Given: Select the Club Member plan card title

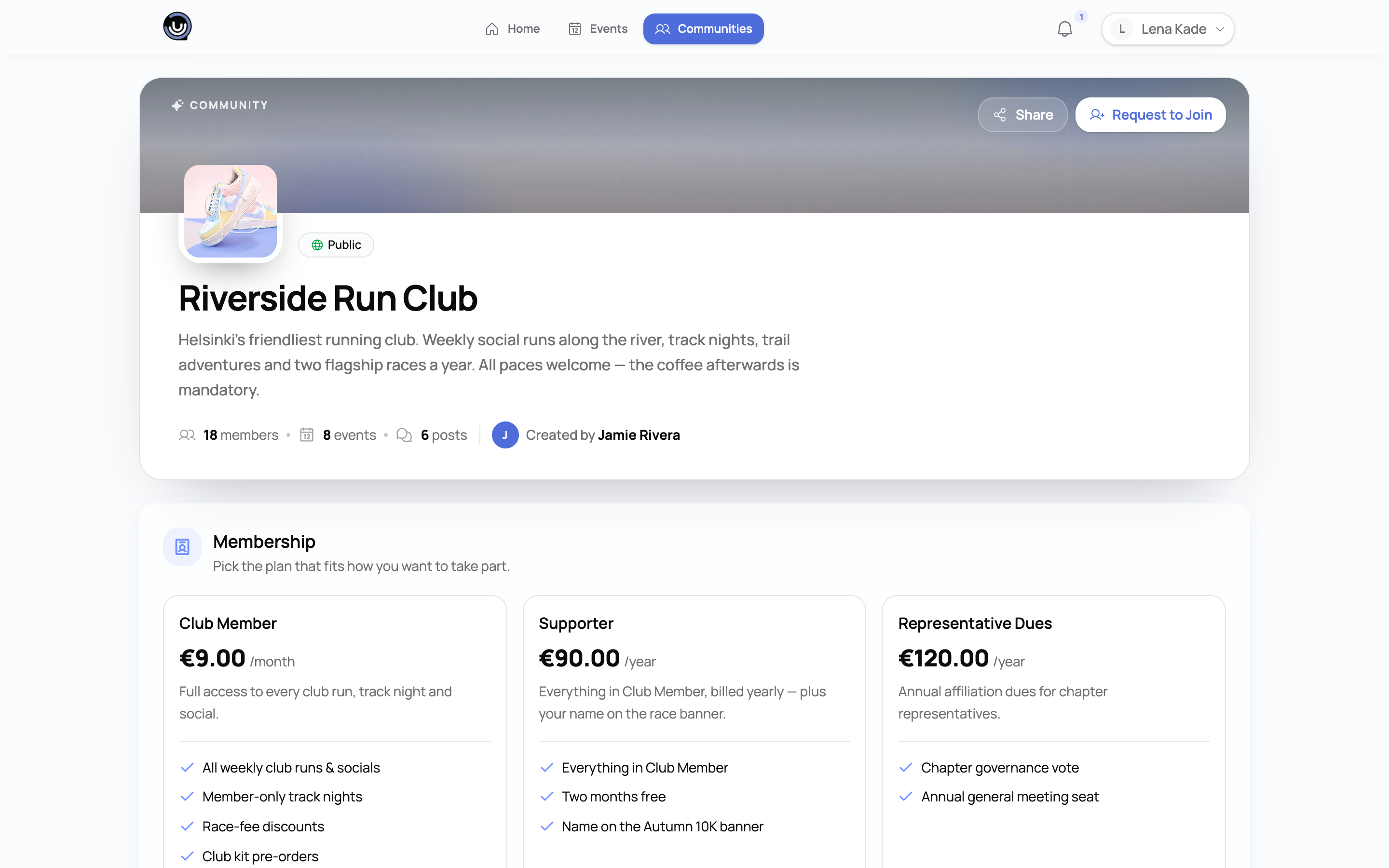Looking at the screenshot, I should tap(228, 624).
